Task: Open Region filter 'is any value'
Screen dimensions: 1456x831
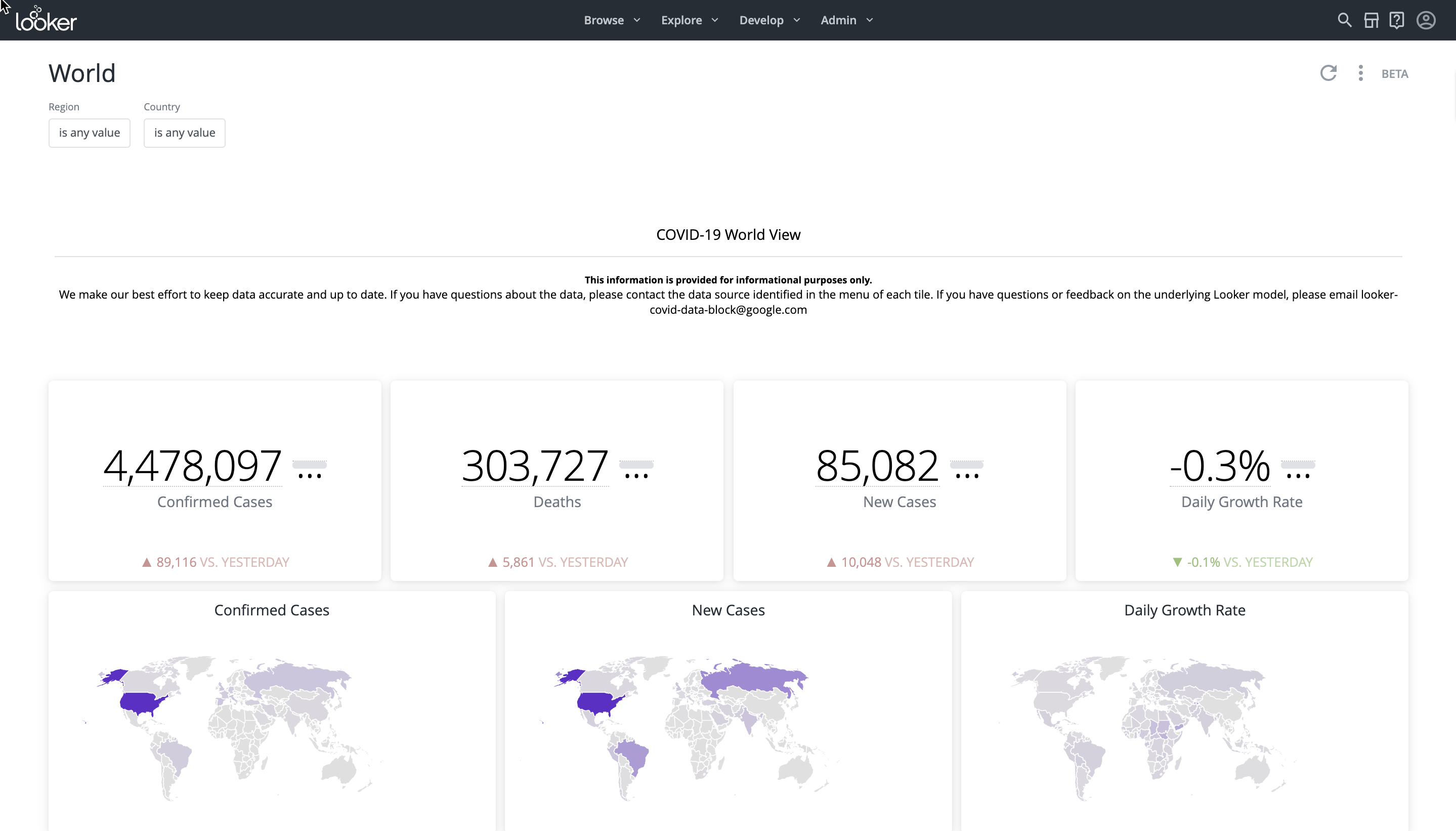Action: pyautogui.click(x=90, y=133)
